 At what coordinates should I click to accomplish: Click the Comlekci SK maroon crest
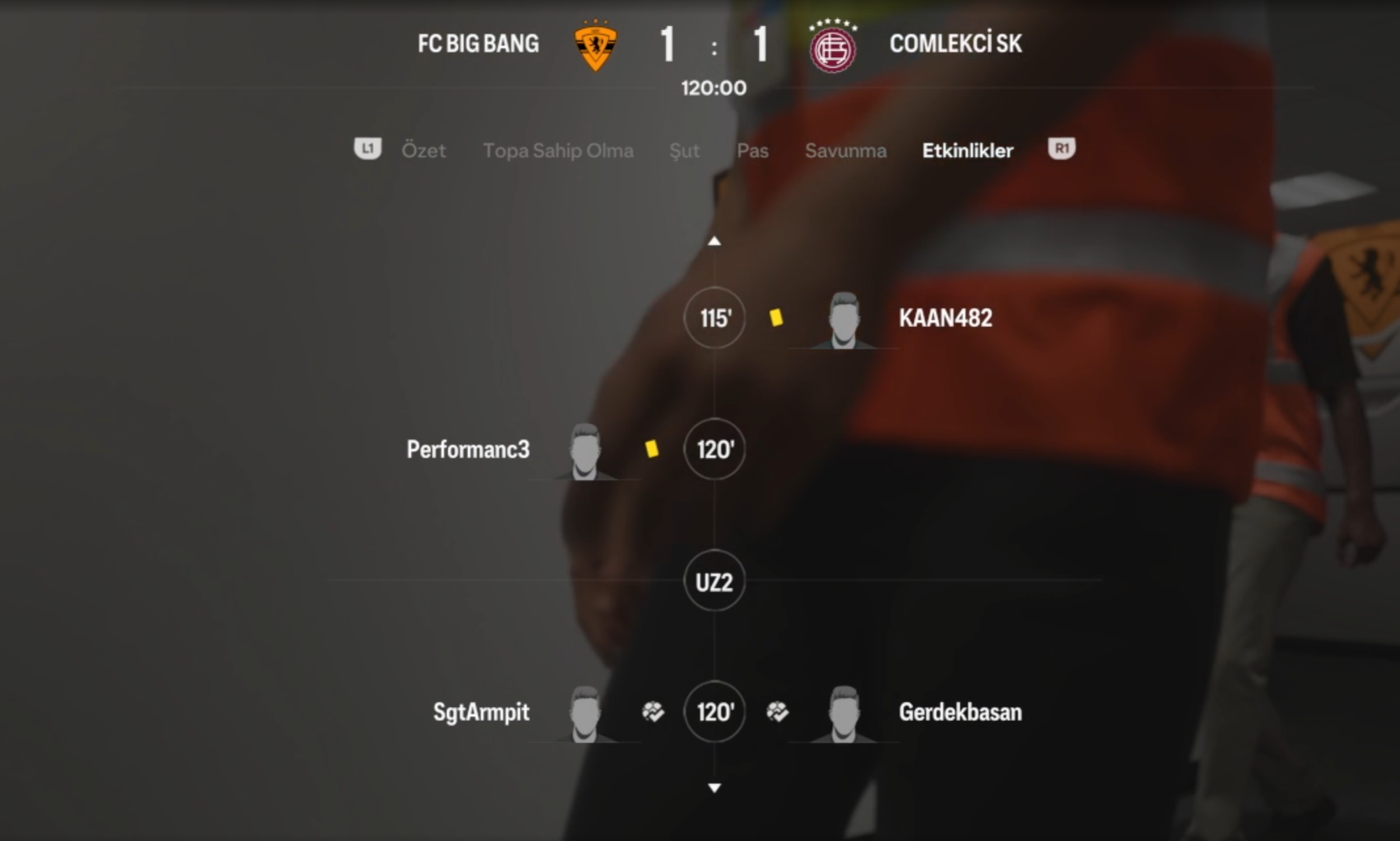tap(833, 47)
